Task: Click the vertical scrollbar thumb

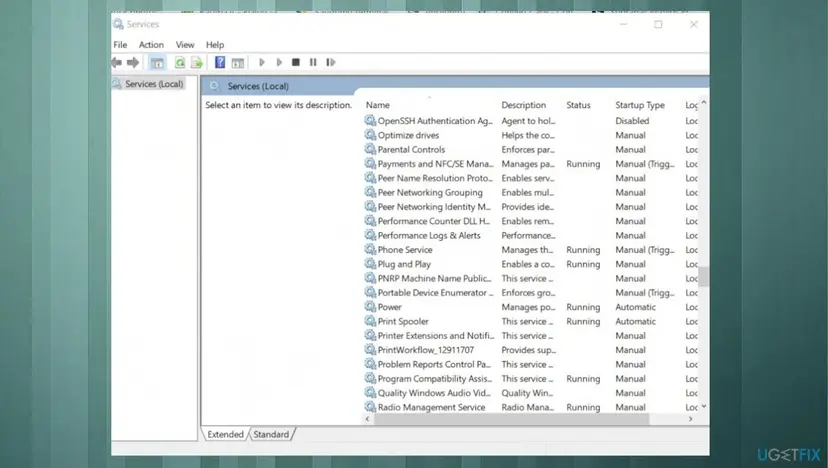Action: point(703,276)
